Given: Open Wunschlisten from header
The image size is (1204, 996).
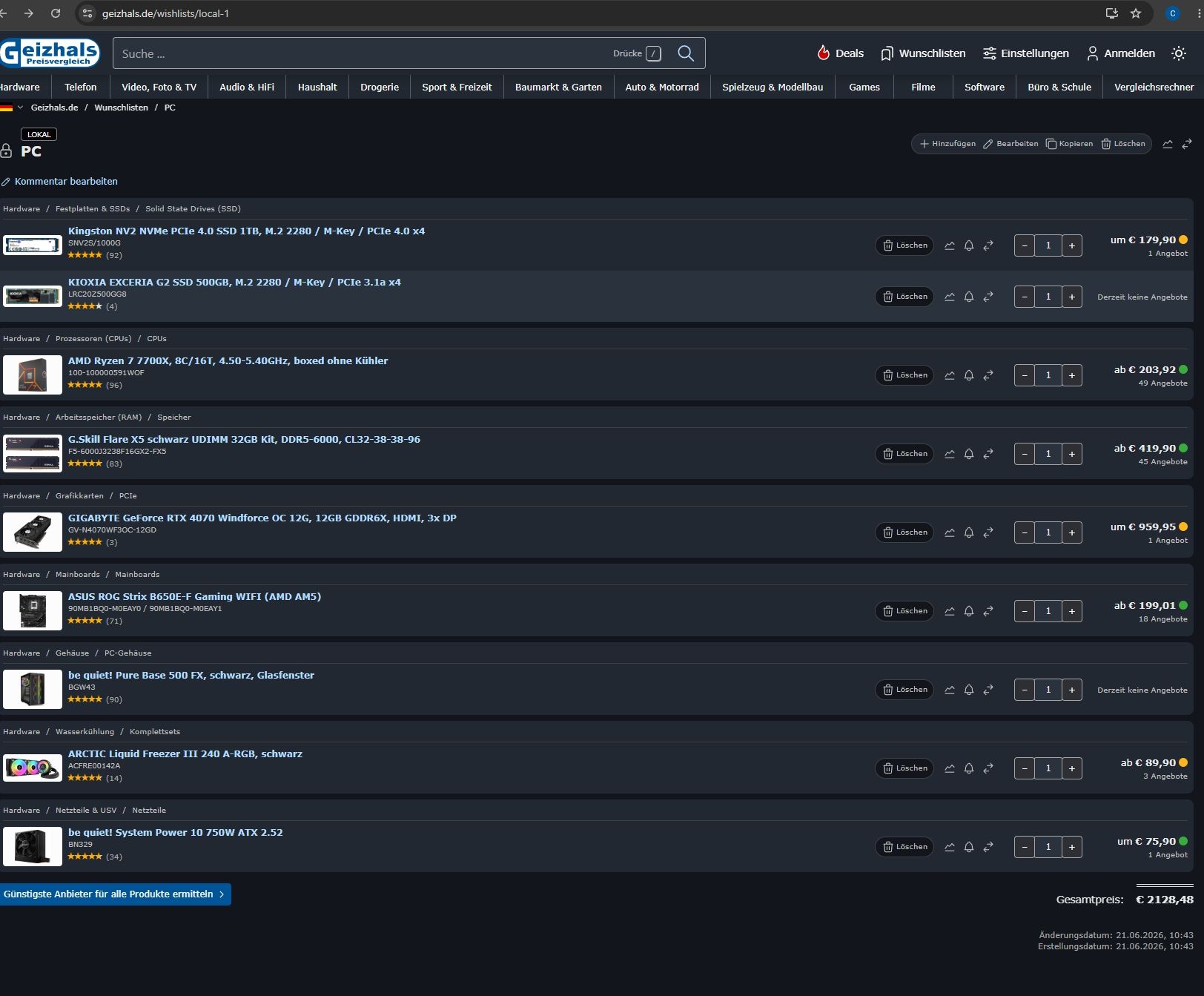Looking at the screenshot, I should [923, 53].
